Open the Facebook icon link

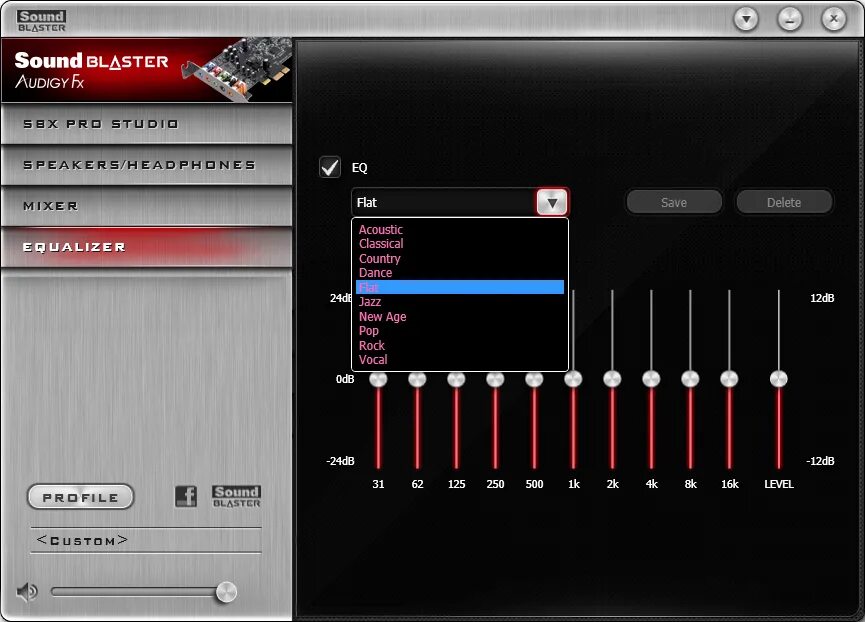pyautogui.click(x=186, y=496)
